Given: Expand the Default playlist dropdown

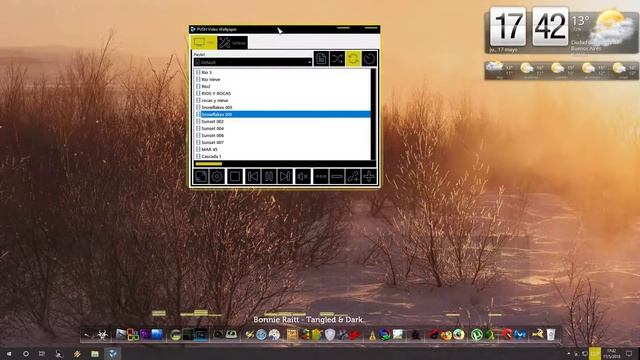Looking at the screenshot, I should (253, 62).
